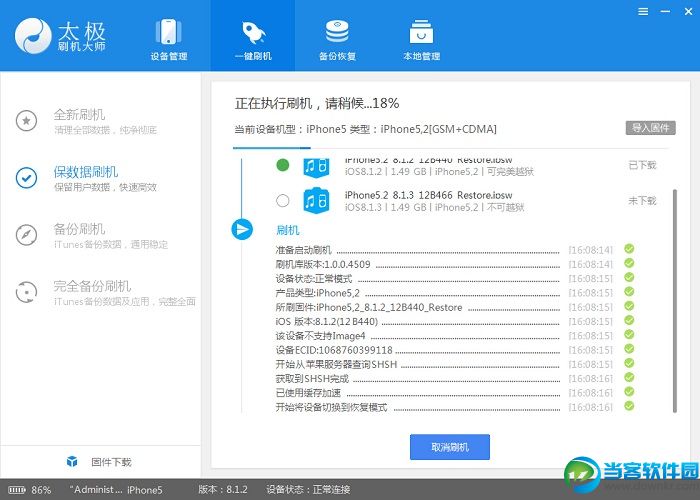Click the green check for 该设备不支持Image4 row
700x500 pixels.
629,334
